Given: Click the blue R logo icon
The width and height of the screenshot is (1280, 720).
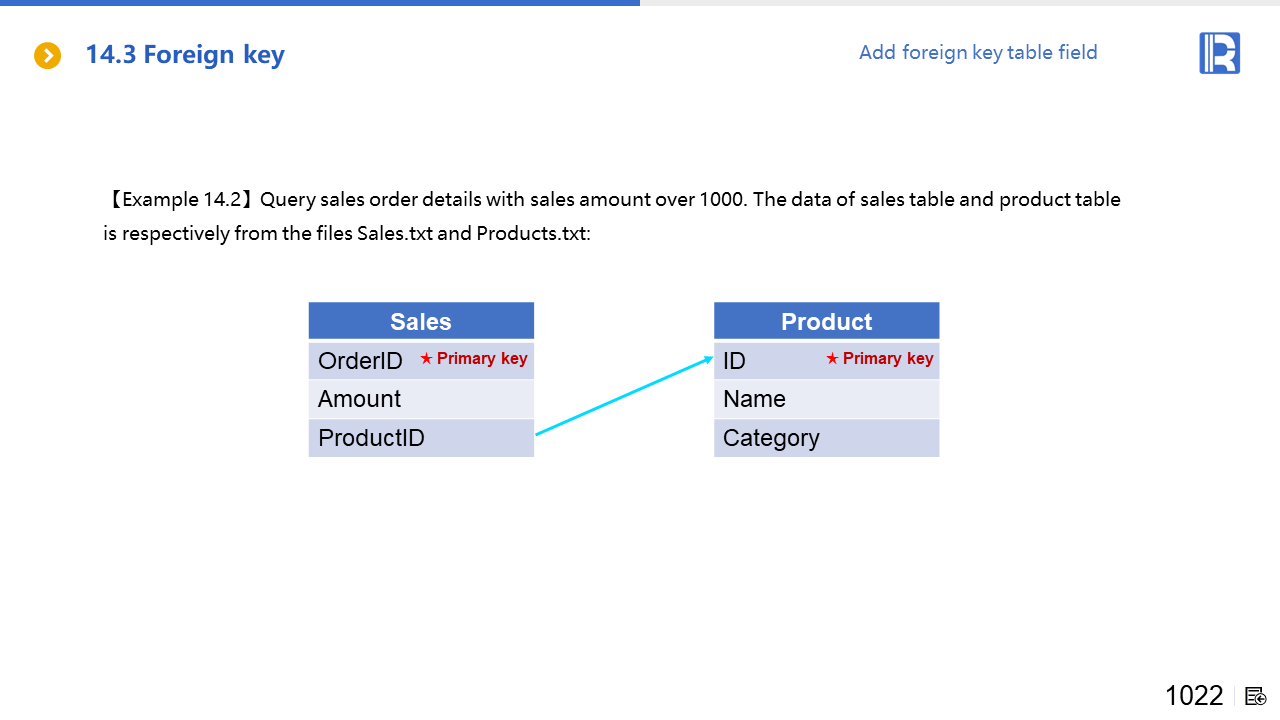Looking at the screenshot, I should [x=1219, y=53].
